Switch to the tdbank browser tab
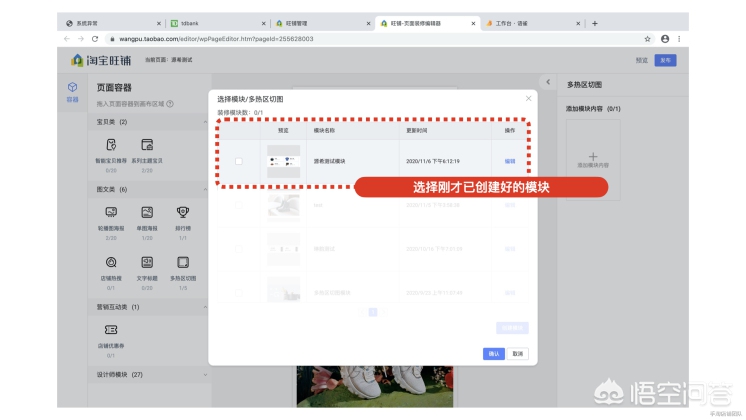Image resolution: width=746 pixels, height=420 pixels. [217, 23]
